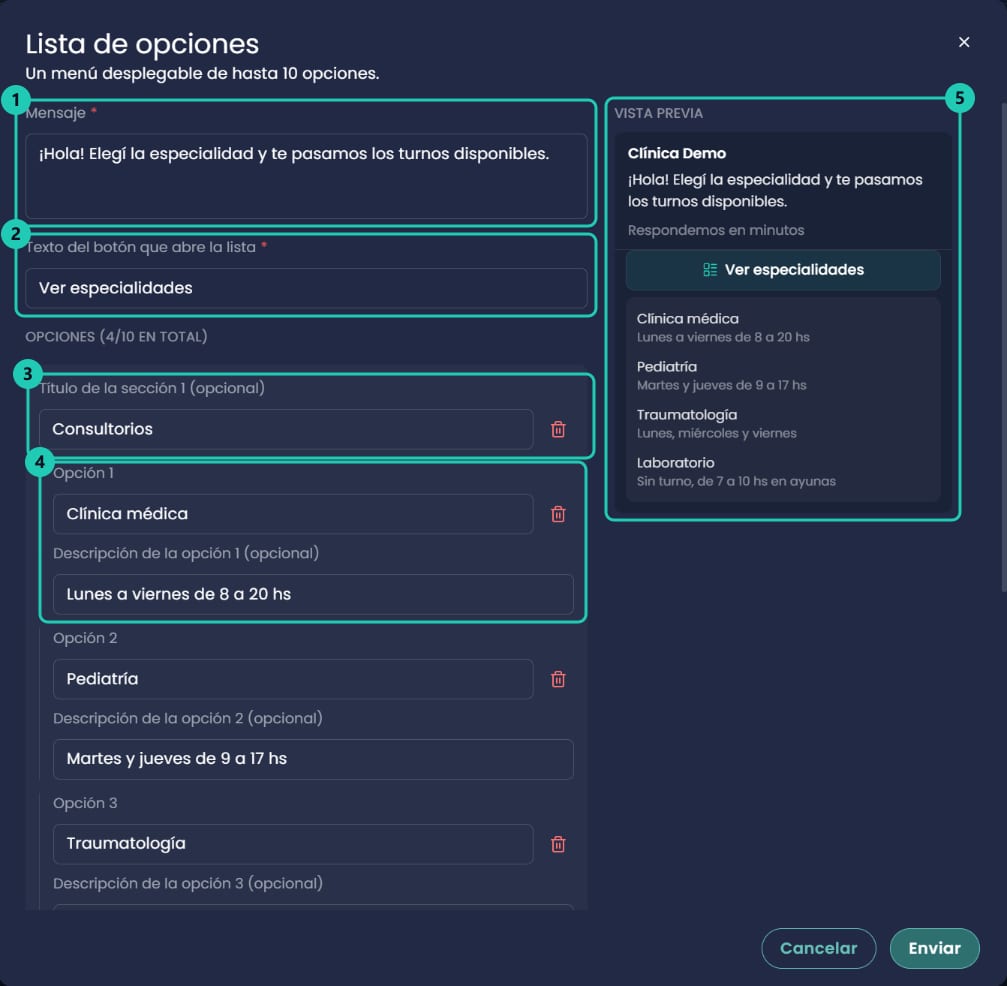Image resolution: width=1007 pixels, height=986 pixels.
Task: Select Traumatología in the preview list
Action: [783, 424]
